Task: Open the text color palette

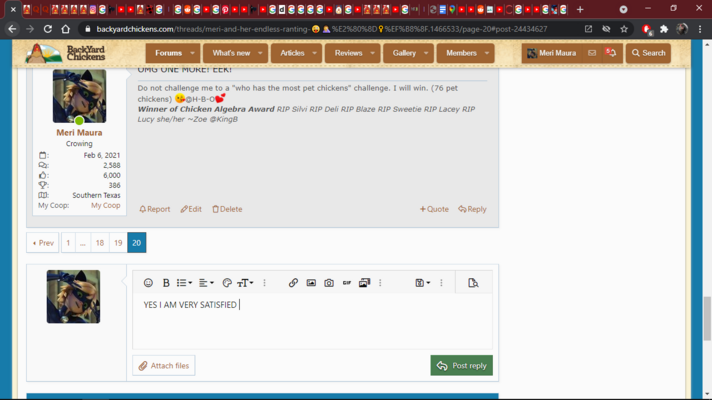Action: pyautogui.click(x=227, y=283)
